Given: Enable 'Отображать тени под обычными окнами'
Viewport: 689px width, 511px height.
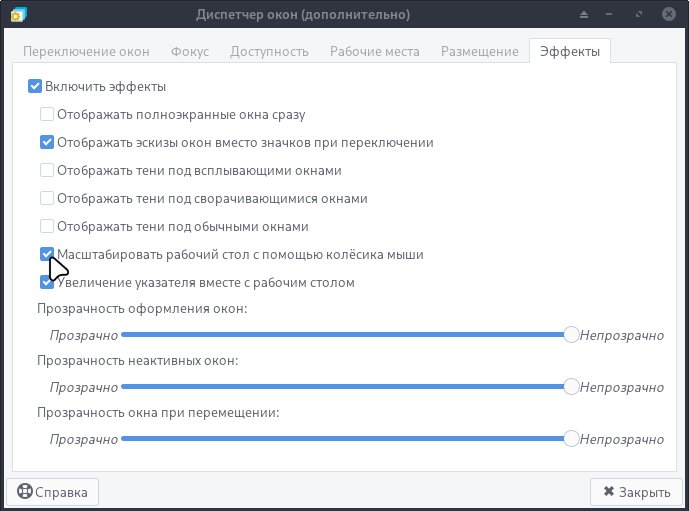Looking at the screenshot, I should coord(47,227).
